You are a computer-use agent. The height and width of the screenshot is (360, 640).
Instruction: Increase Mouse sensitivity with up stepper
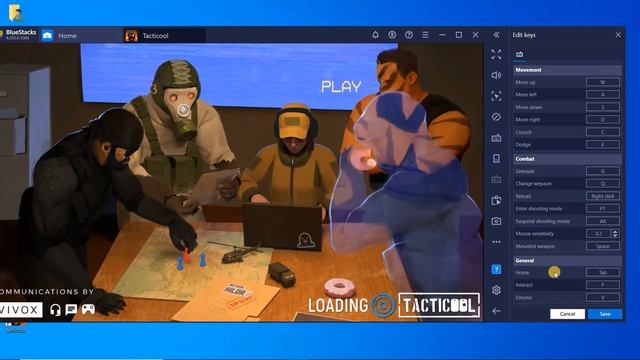616,231
